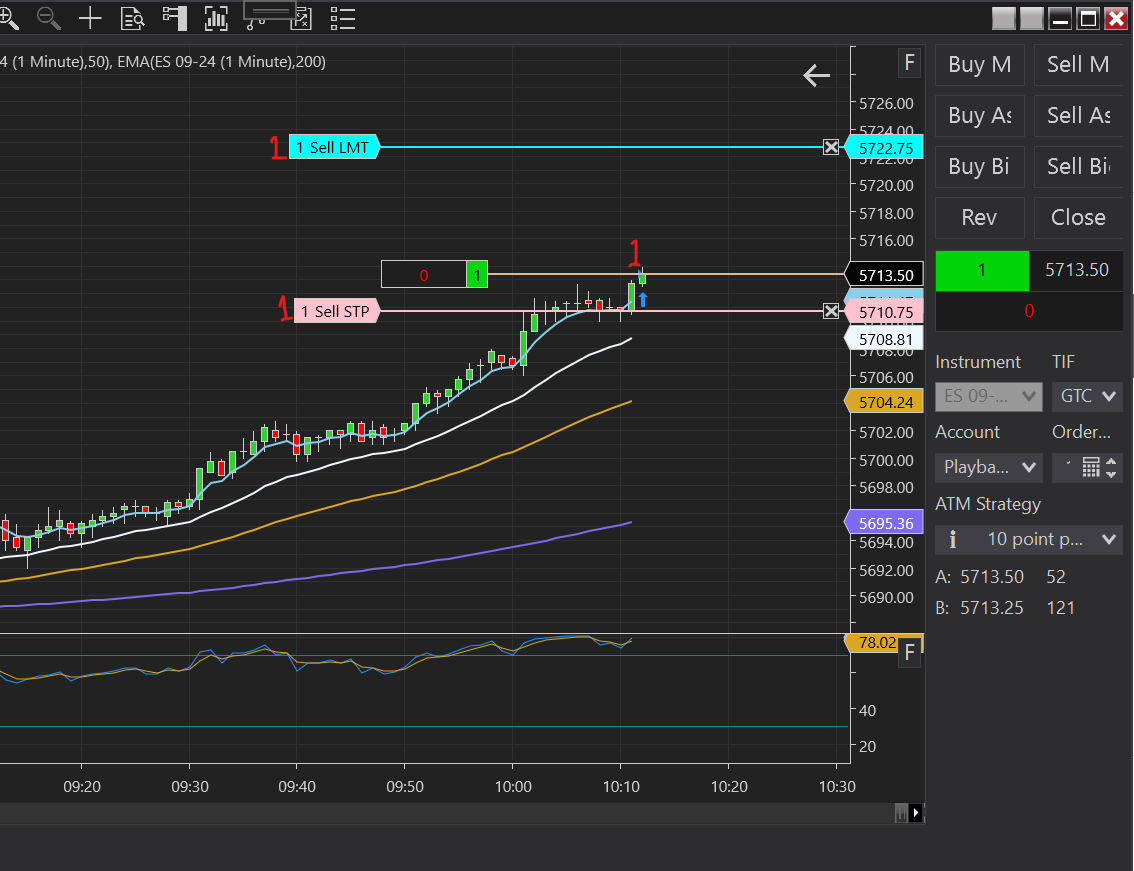Open the order quantity calculator icon
The width and height of the screenshot is (1134, 871).
click(1091, 467)
